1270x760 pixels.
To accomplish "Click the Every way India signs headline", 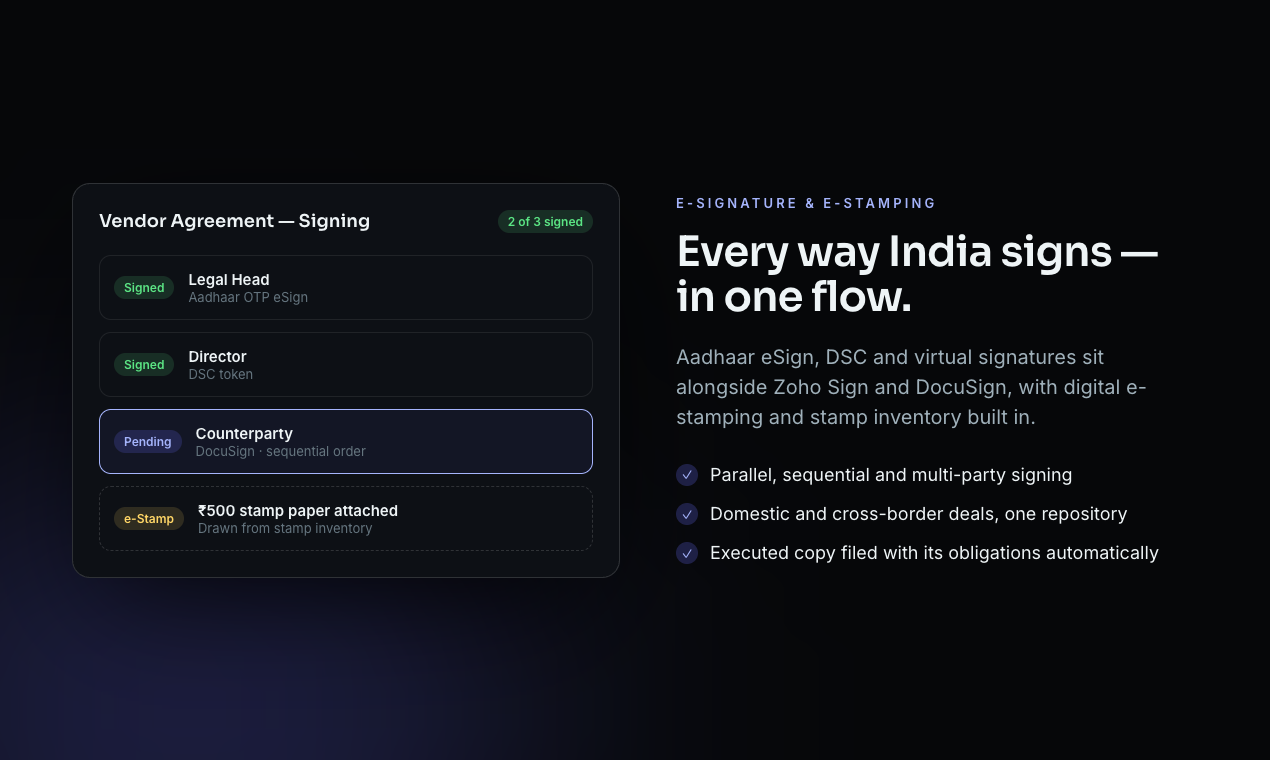I will pyautogui.click(x=917, y=273).
